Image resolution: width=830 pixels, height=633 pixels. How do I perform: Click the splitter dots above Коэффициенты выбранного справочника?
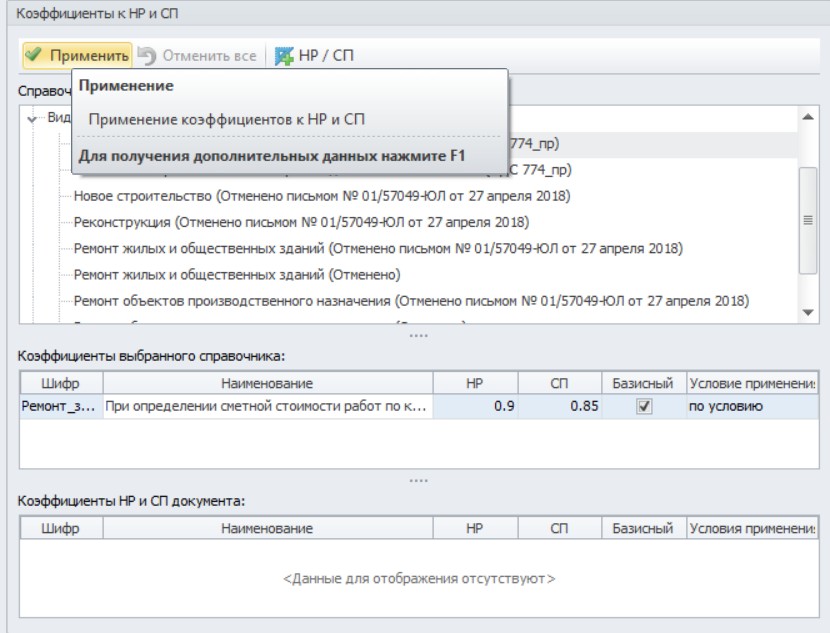click(x=418, y=336)
